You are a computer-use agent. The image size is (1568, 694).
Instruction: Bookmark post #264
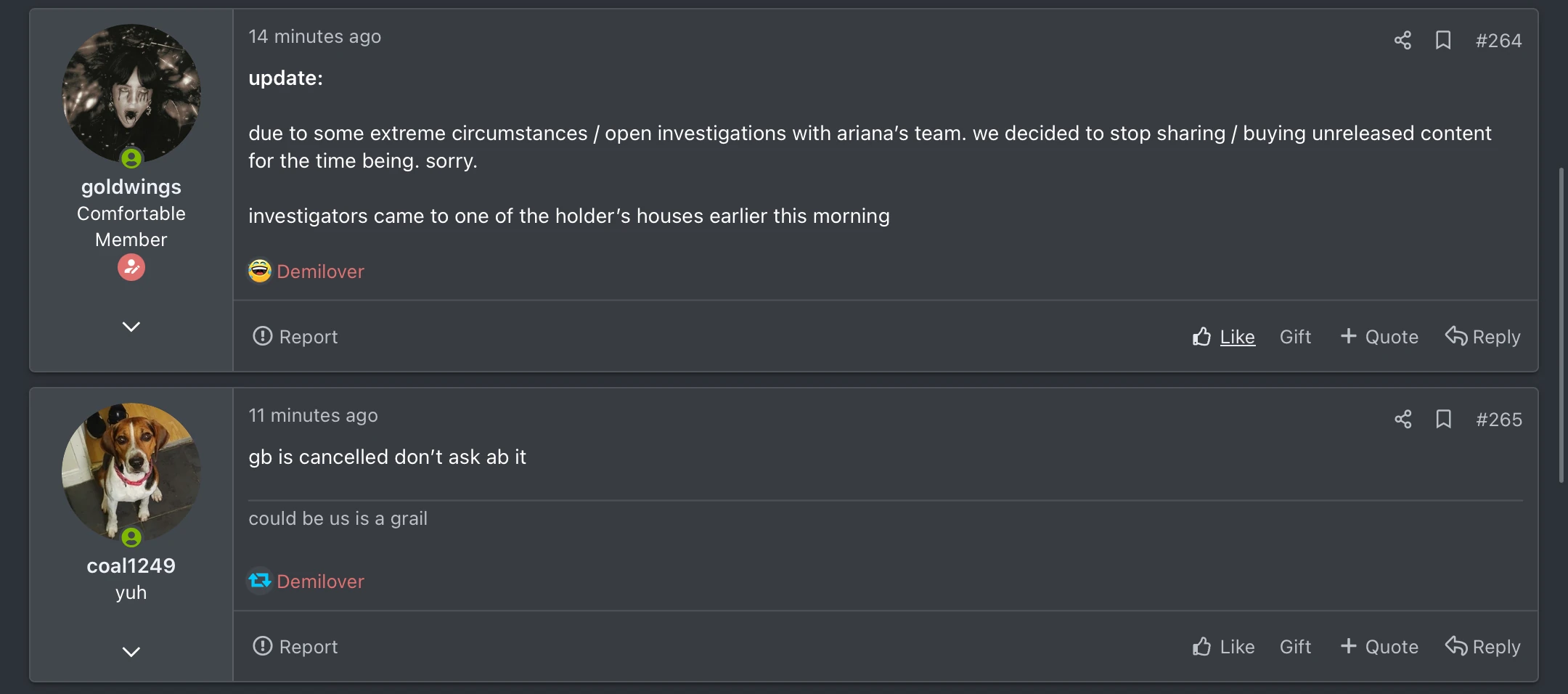click(1443, 41)
